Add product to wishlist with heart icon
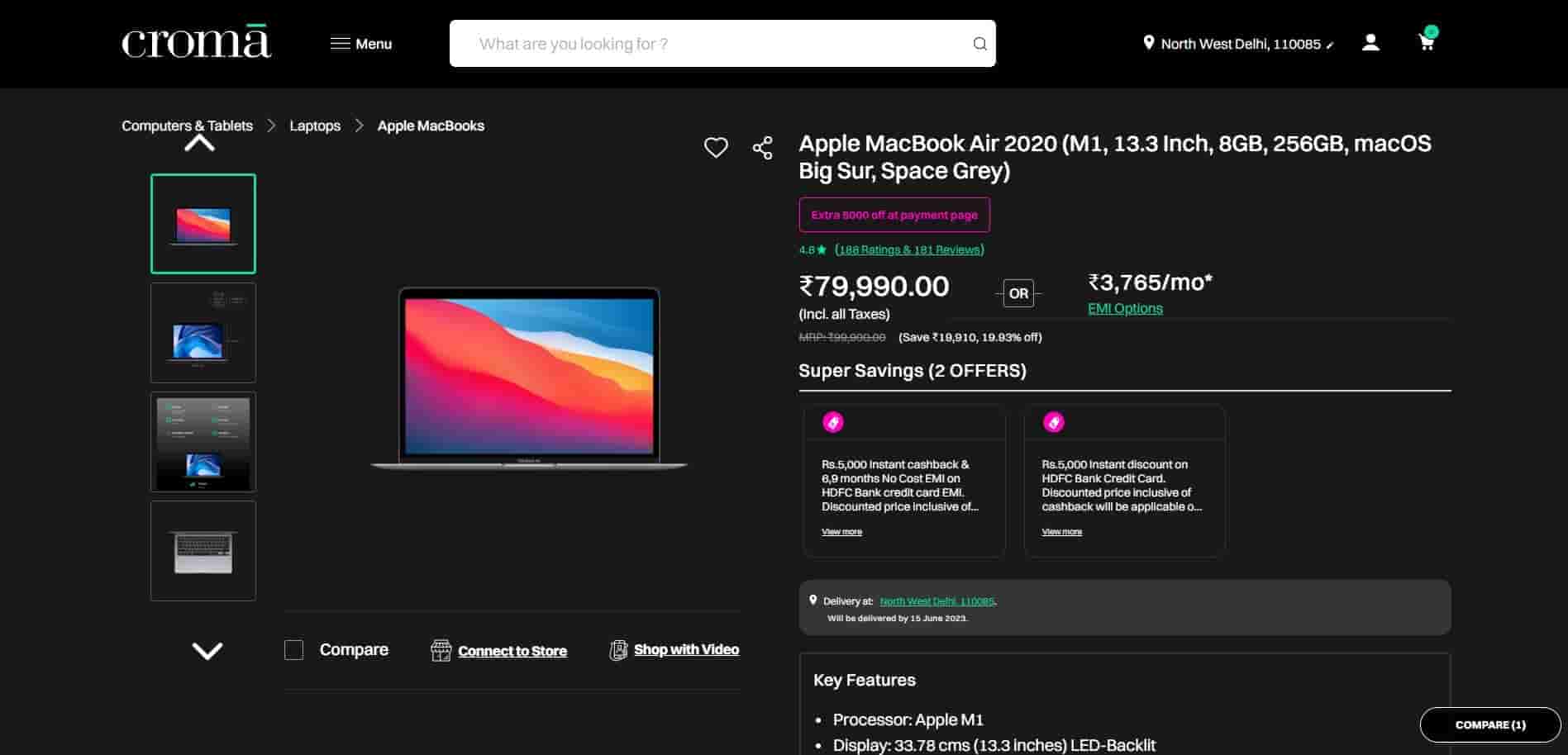The height and width of the screenshot is (755, 1568). click(x=716, y=148)
